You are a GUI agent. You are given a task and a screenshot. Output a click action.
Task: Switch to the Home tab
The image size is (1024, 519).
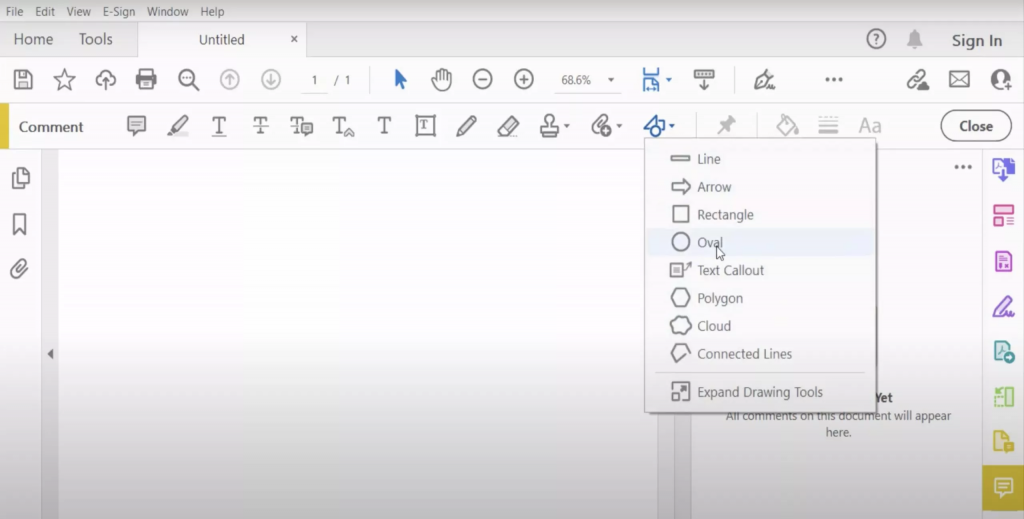pyautogui.click(x=33, y=39)
